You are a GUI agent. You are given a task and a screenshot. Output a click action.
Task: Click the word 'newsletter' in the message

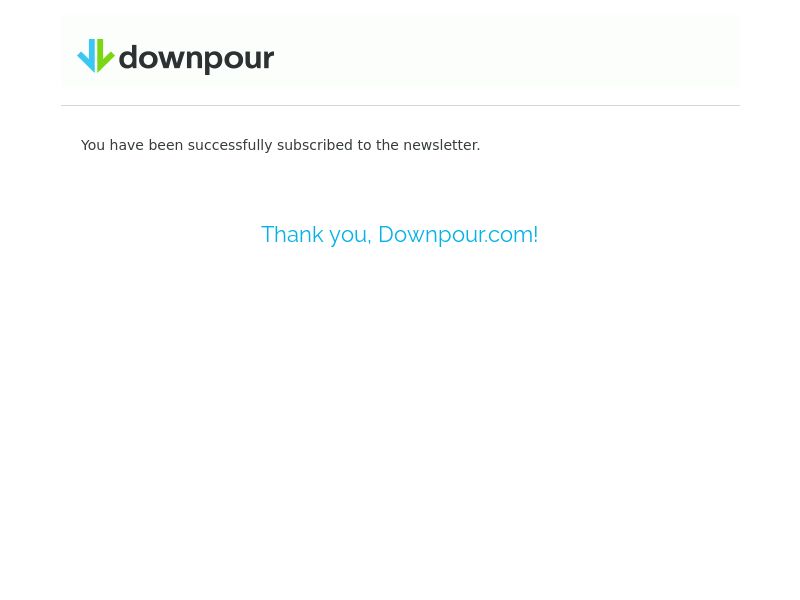pyautogui.click(x=440, y=145)
